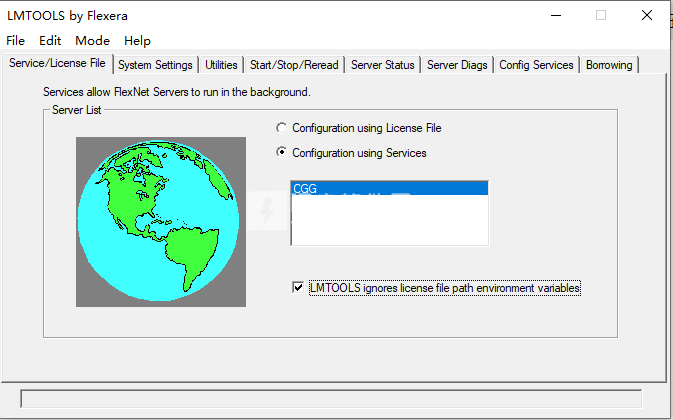673x420 pixels.
Task: Click the globe image in Server List
Action: coord(160,221)
